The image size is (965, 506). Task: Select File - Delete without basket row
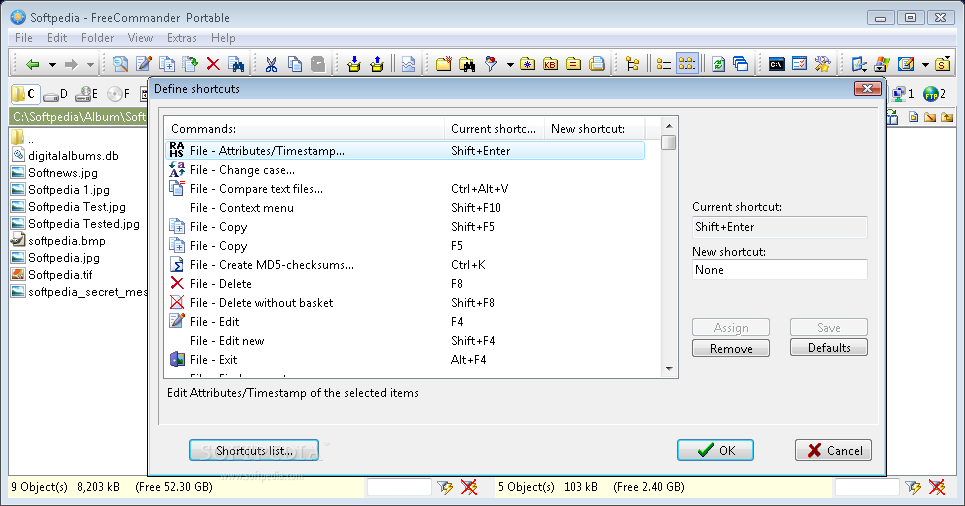(405, 303)
